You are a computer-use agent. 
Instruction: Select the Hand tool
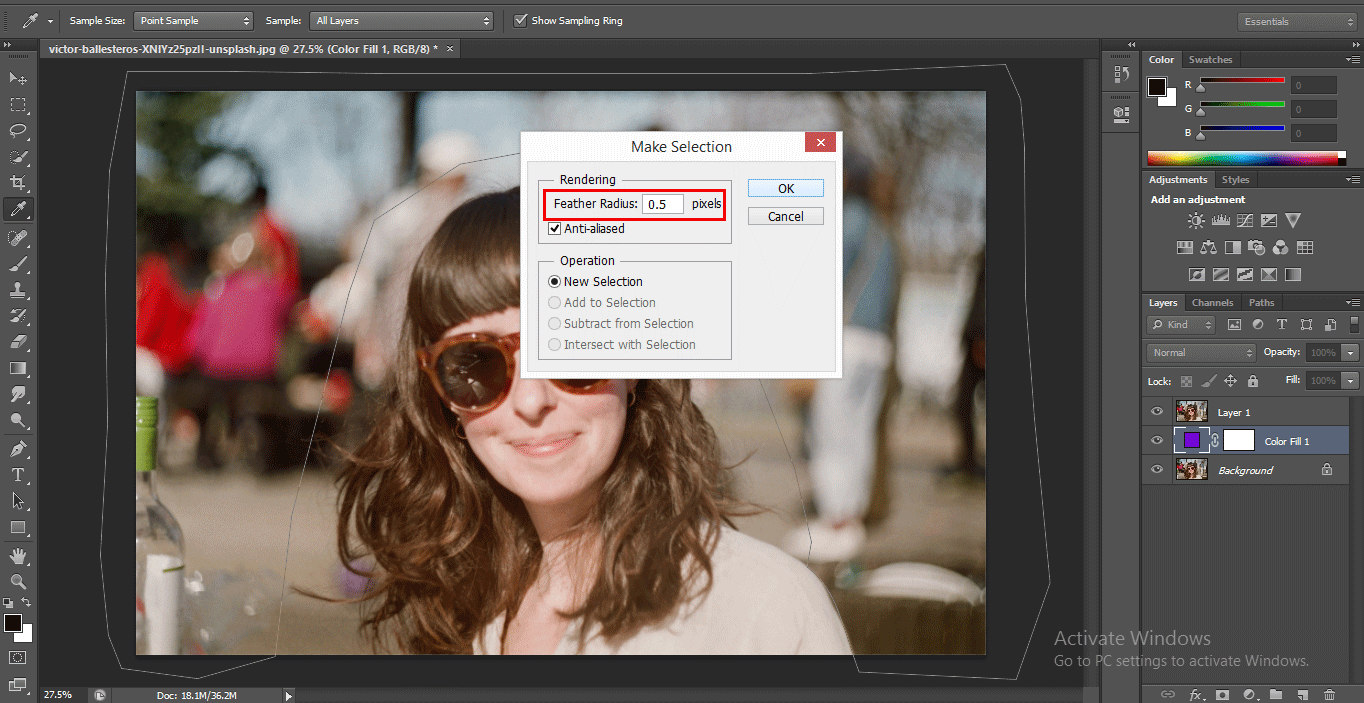[18, 555]
